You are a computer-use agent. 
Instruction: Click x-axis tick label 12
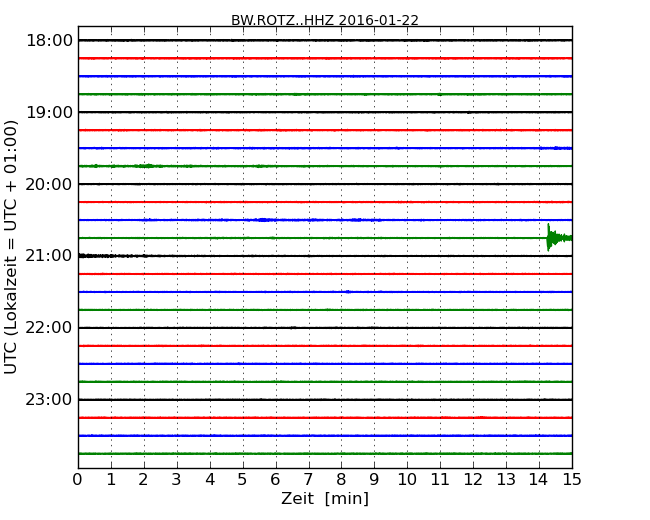473,480
